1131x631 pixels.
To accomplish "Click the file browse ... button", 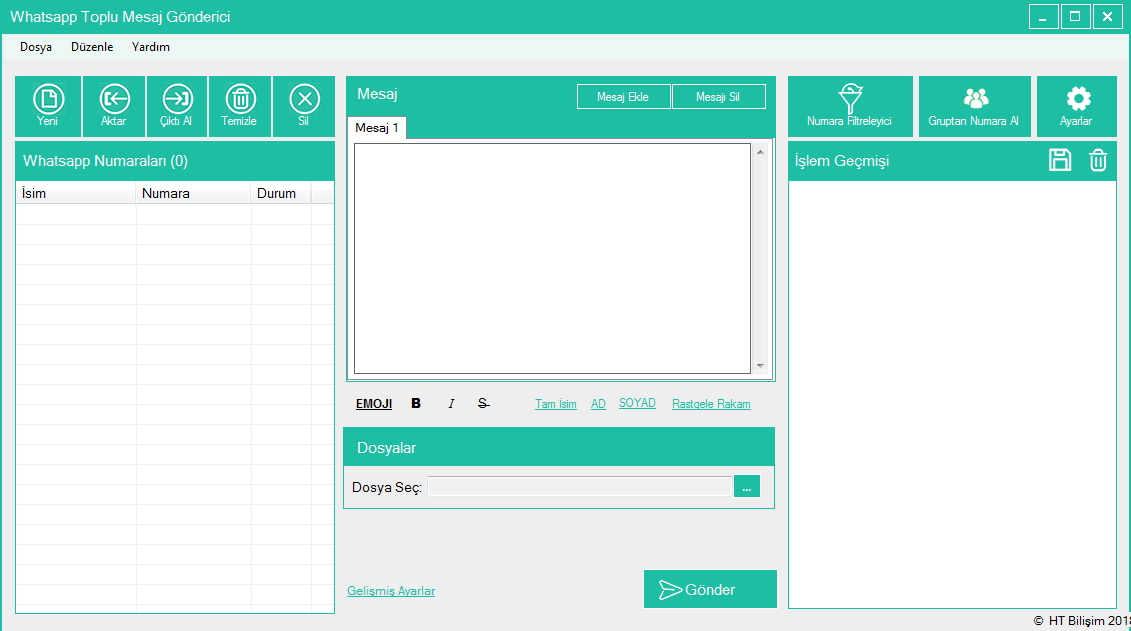I will (x=747, y=487).
